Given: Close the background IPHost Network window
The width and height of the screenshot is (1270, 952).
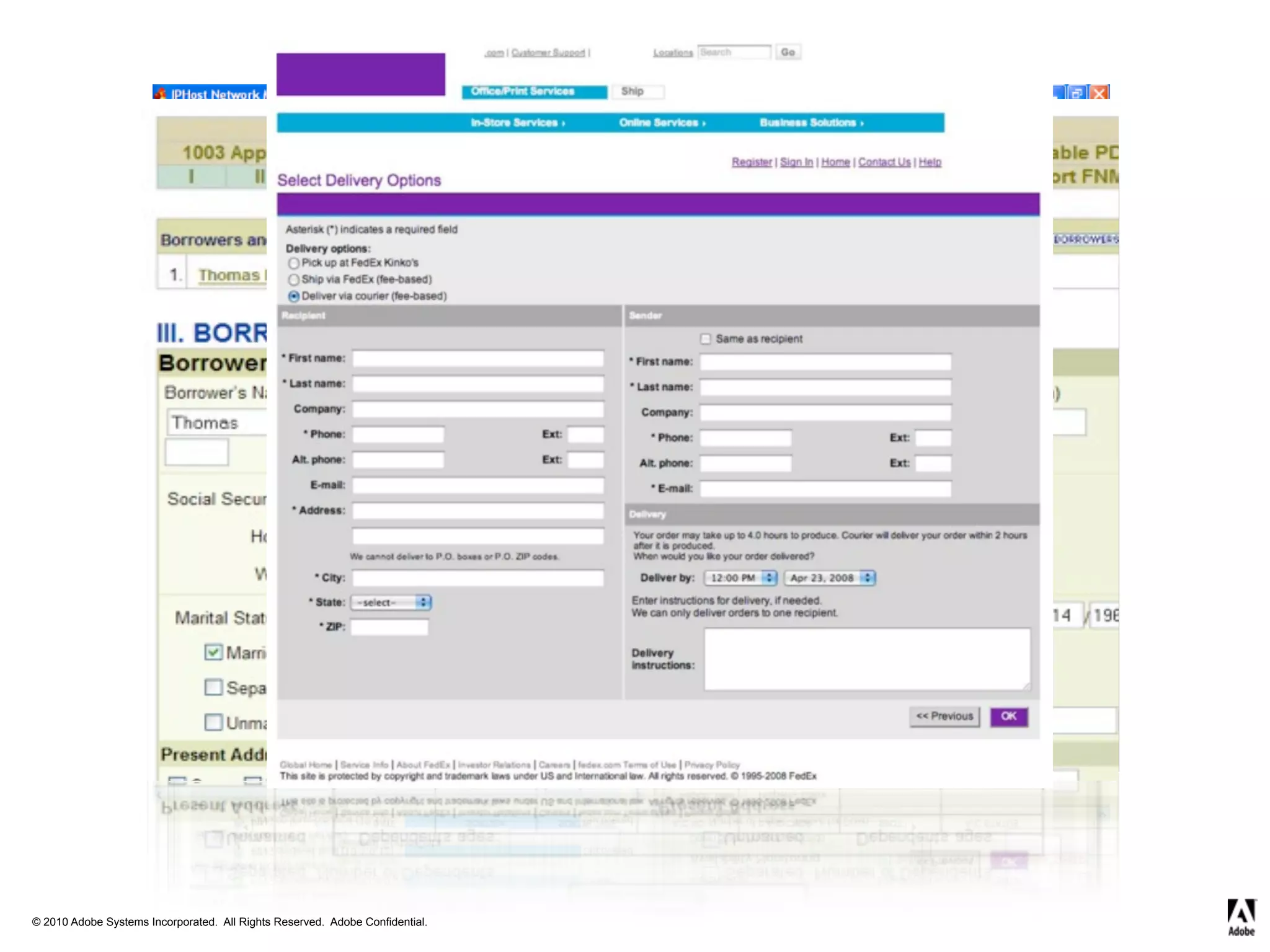Looking at the screenshot, I should (1099, 93).
